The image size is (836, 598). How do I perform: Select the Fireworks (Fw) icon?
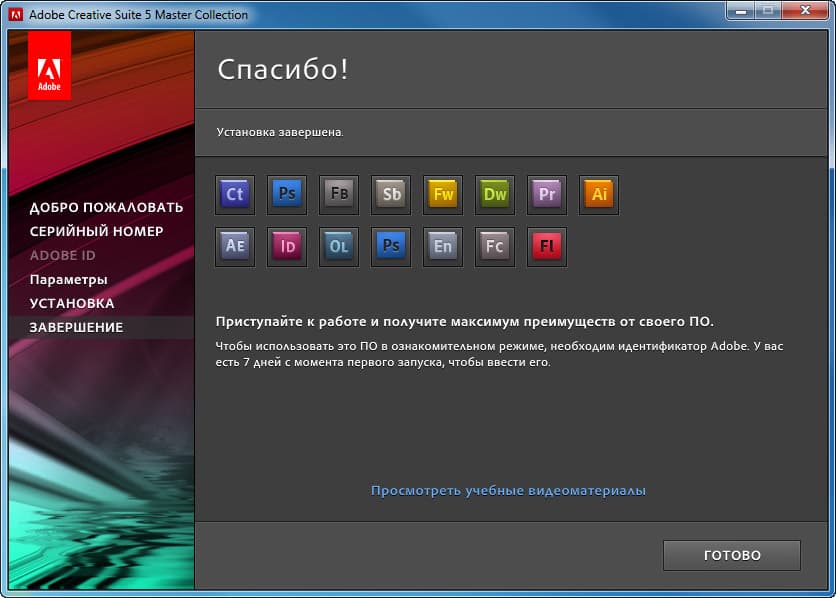click(x=443, y=195)
